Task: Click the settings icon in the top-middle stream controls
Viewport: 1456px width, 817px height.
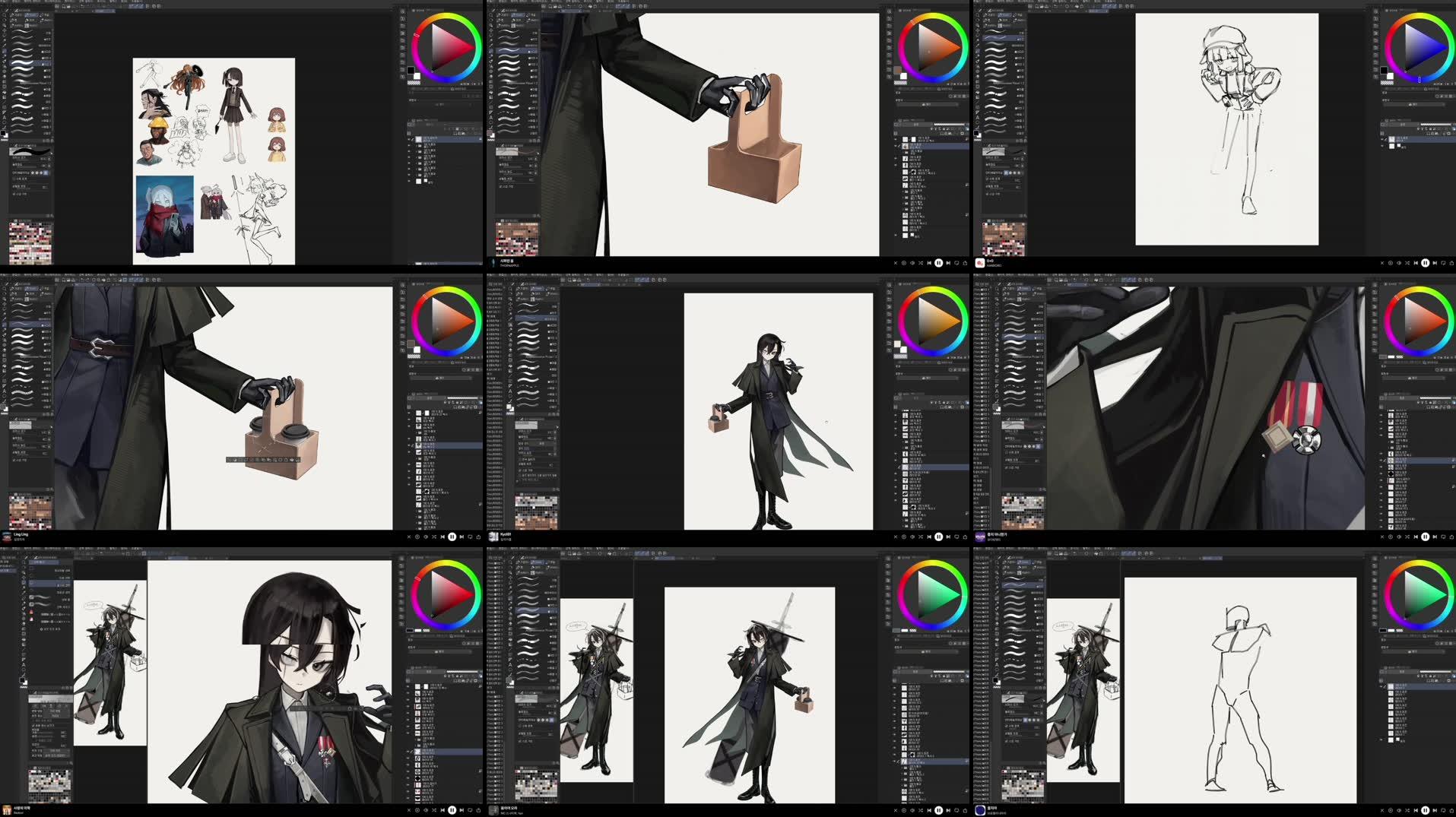Action: click(x=904, y=262)
